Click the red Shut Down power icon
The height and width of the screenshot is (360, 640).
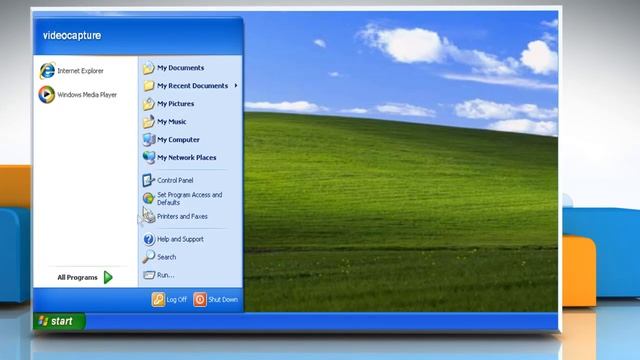pyautogui.click(x=200, y=299)
